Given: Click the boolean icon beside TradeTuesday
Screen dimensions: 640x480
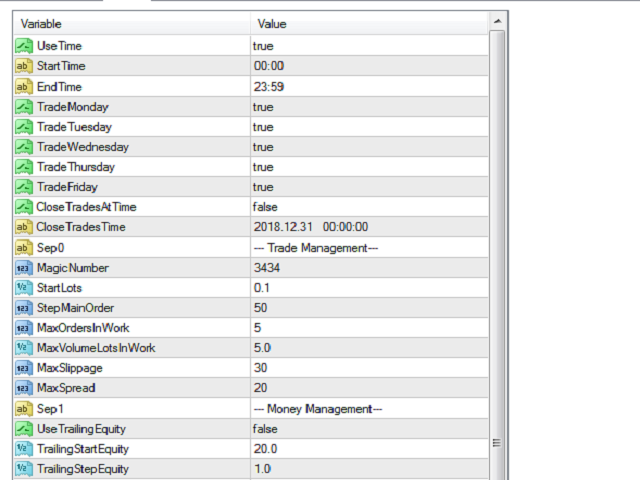Looking at the screenshot, I should click(x=24, y=127).
